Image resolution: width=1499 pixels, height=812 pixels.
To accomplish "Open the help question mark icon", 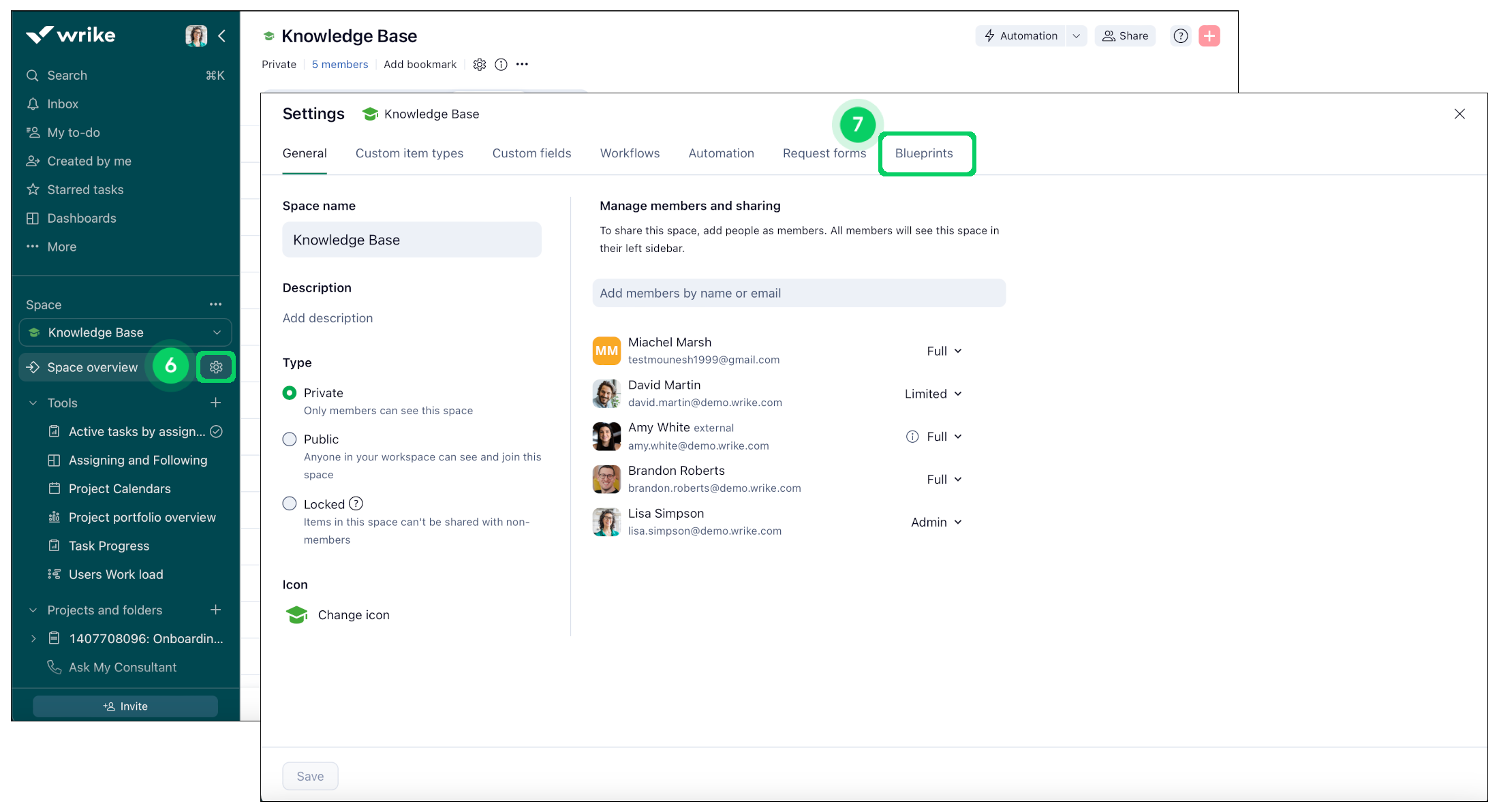I will click(1181, 36).
